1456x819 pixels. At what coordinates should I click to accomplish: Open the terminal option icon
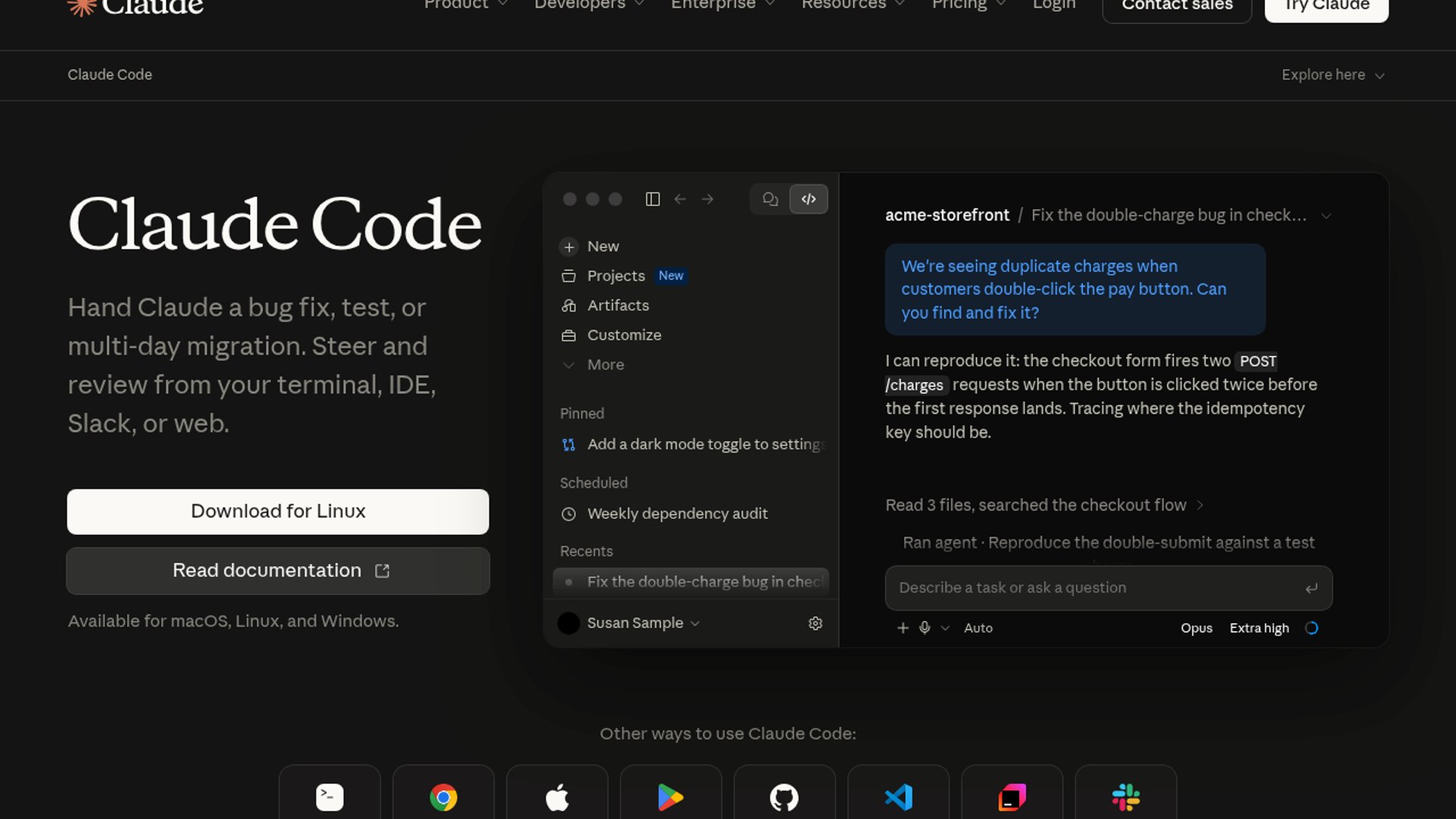[x=330, y=796]
